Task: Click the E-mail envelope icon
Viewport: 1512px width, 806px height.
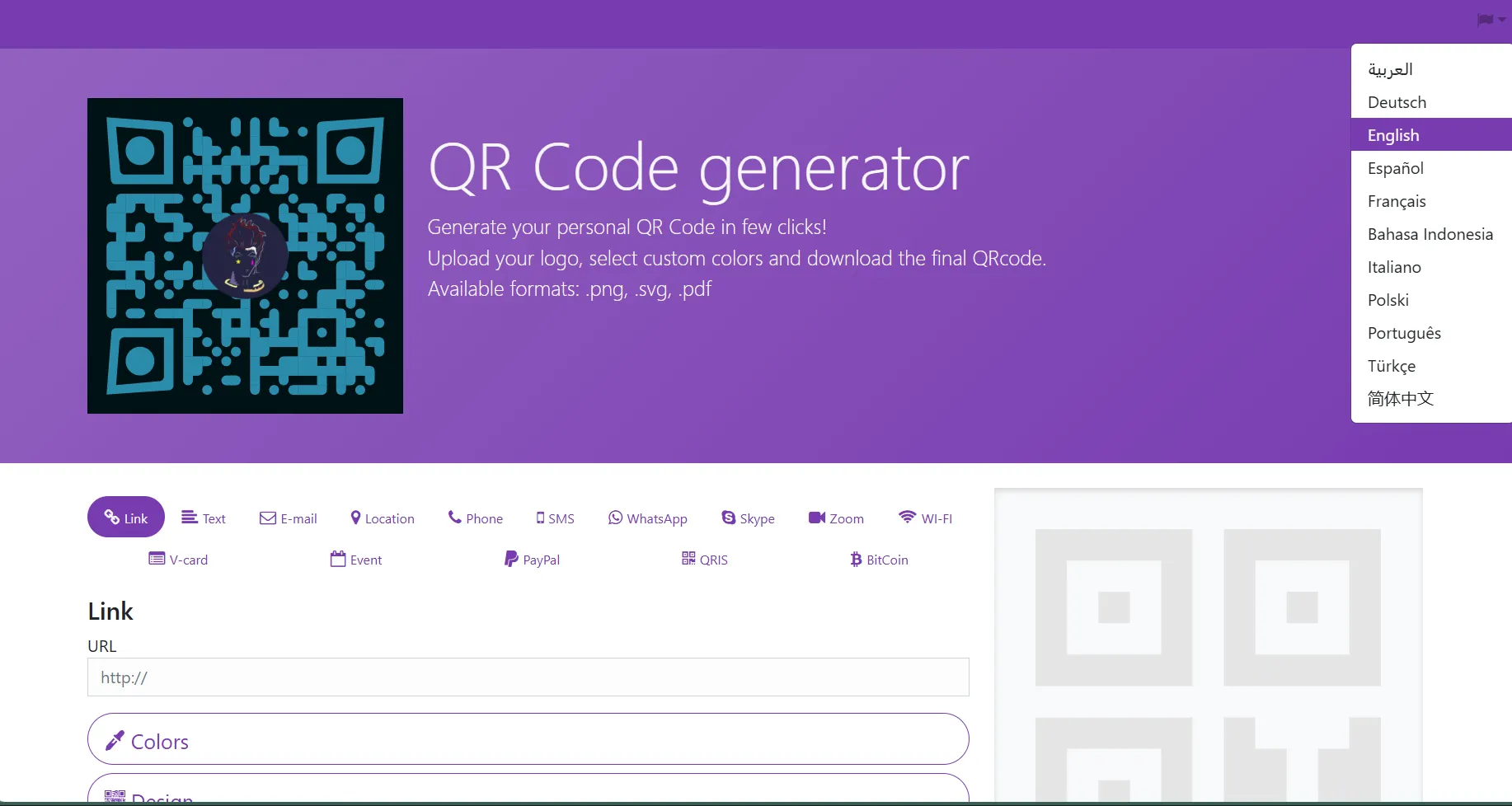Action: pos(268,518)
